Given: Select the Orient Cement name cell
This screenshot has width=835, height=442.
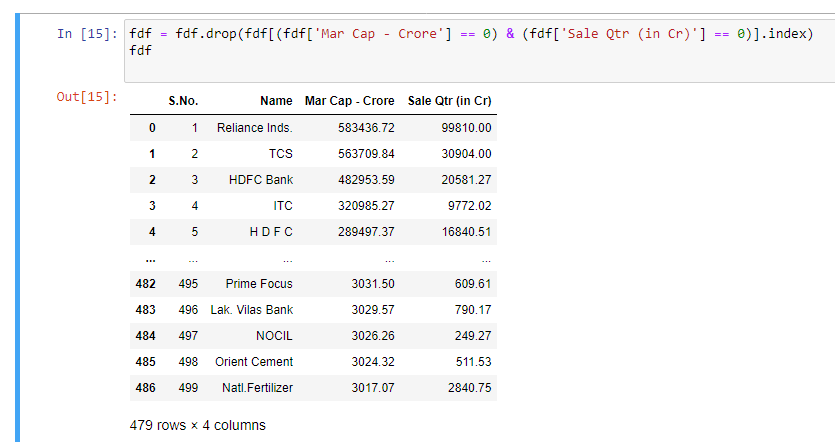Looking at the screenshot, I should 254,362.
